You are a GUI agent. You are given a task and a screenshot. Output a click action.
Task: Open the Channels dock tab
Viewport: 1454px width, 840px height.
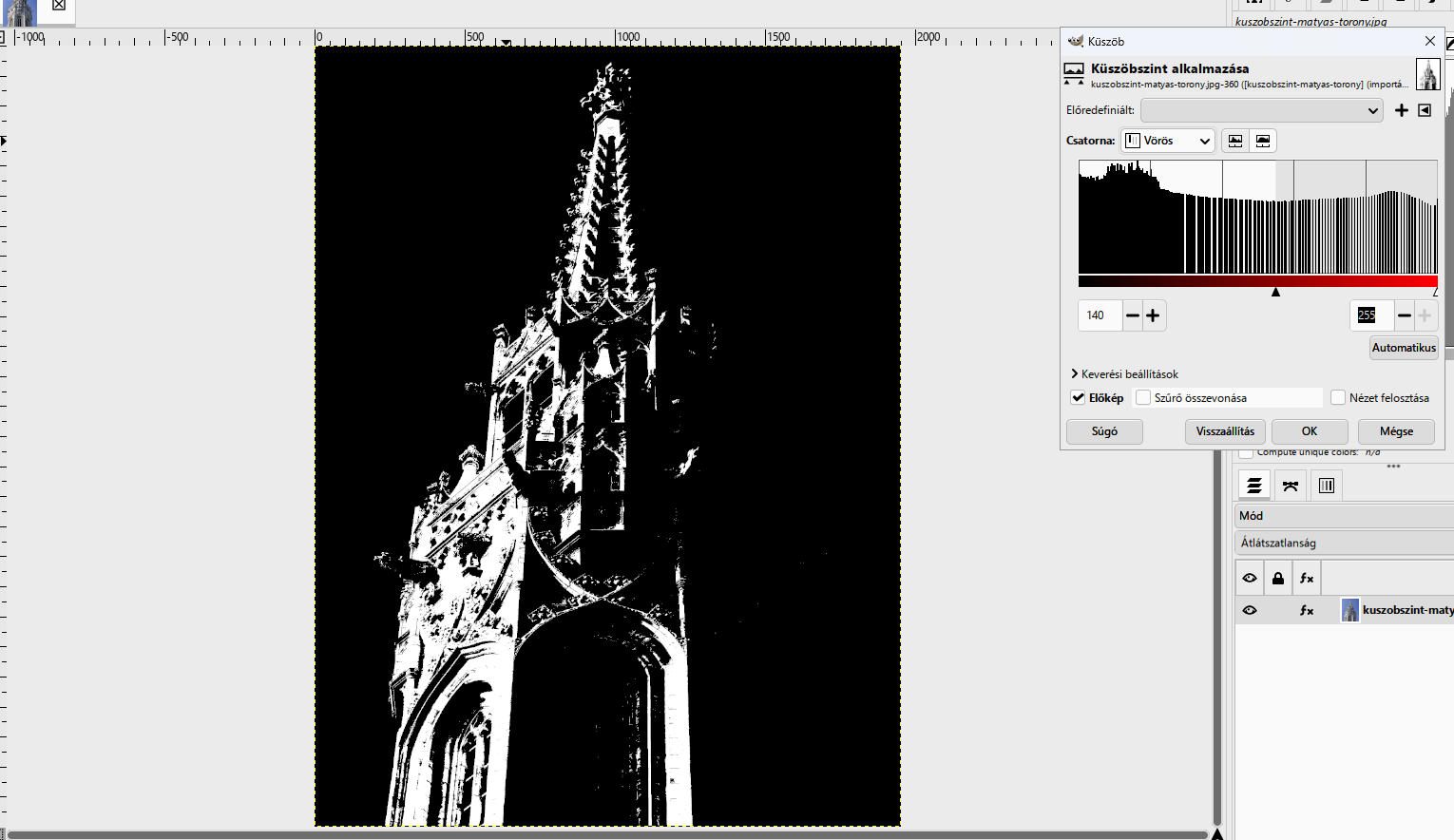coord(1327,486)
